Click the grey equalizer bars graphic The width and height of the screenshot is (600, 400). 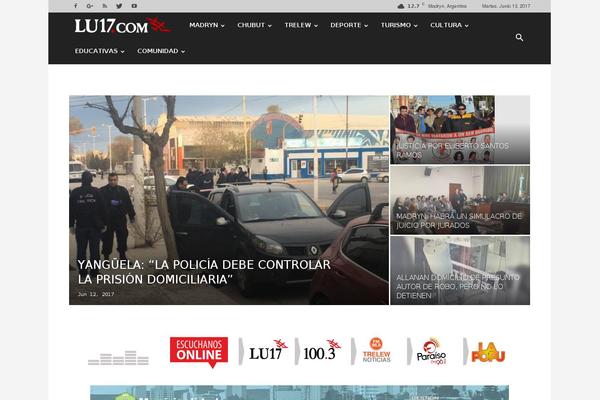coord(118,358)
